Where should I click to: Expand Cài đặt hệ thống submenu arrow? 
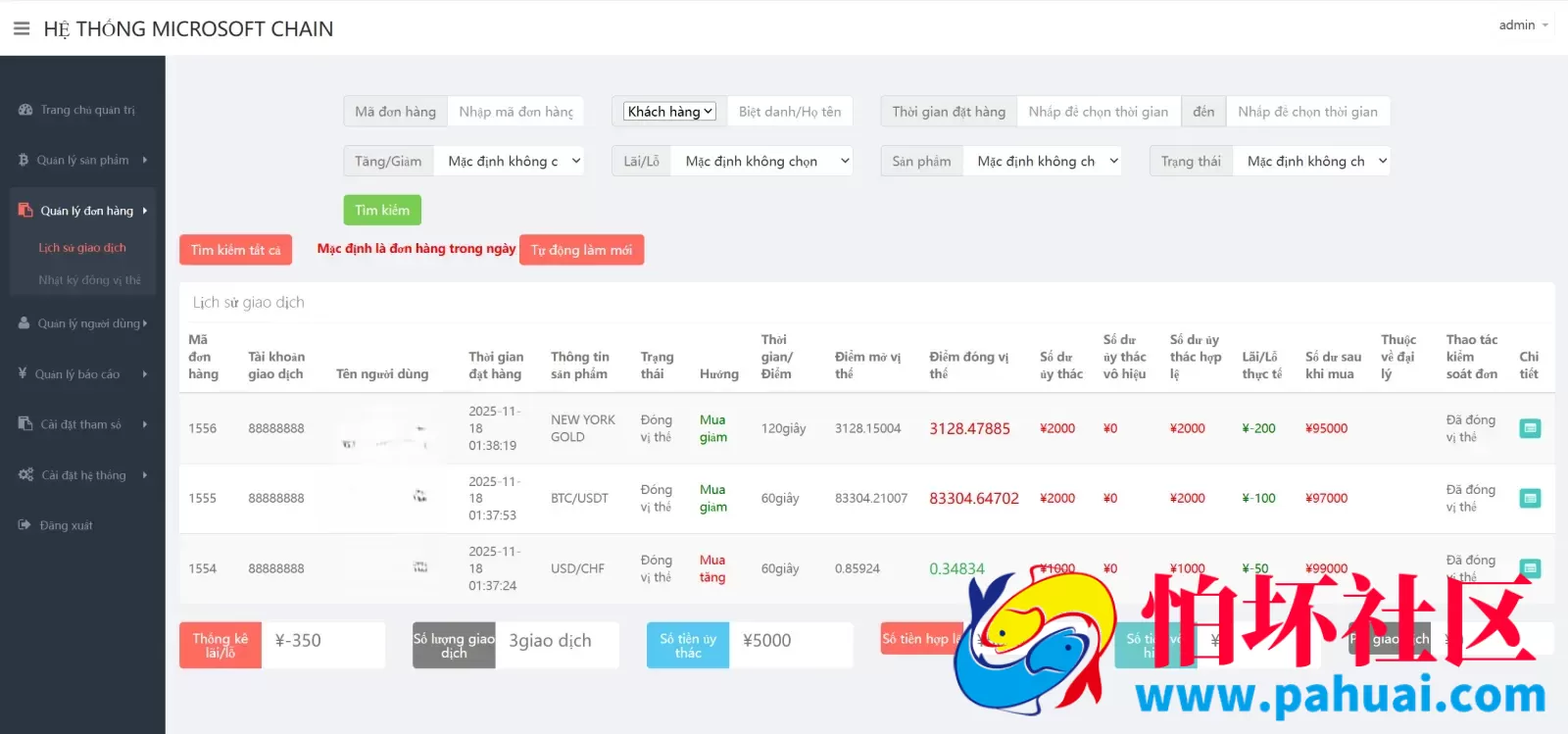coord(145,475)
